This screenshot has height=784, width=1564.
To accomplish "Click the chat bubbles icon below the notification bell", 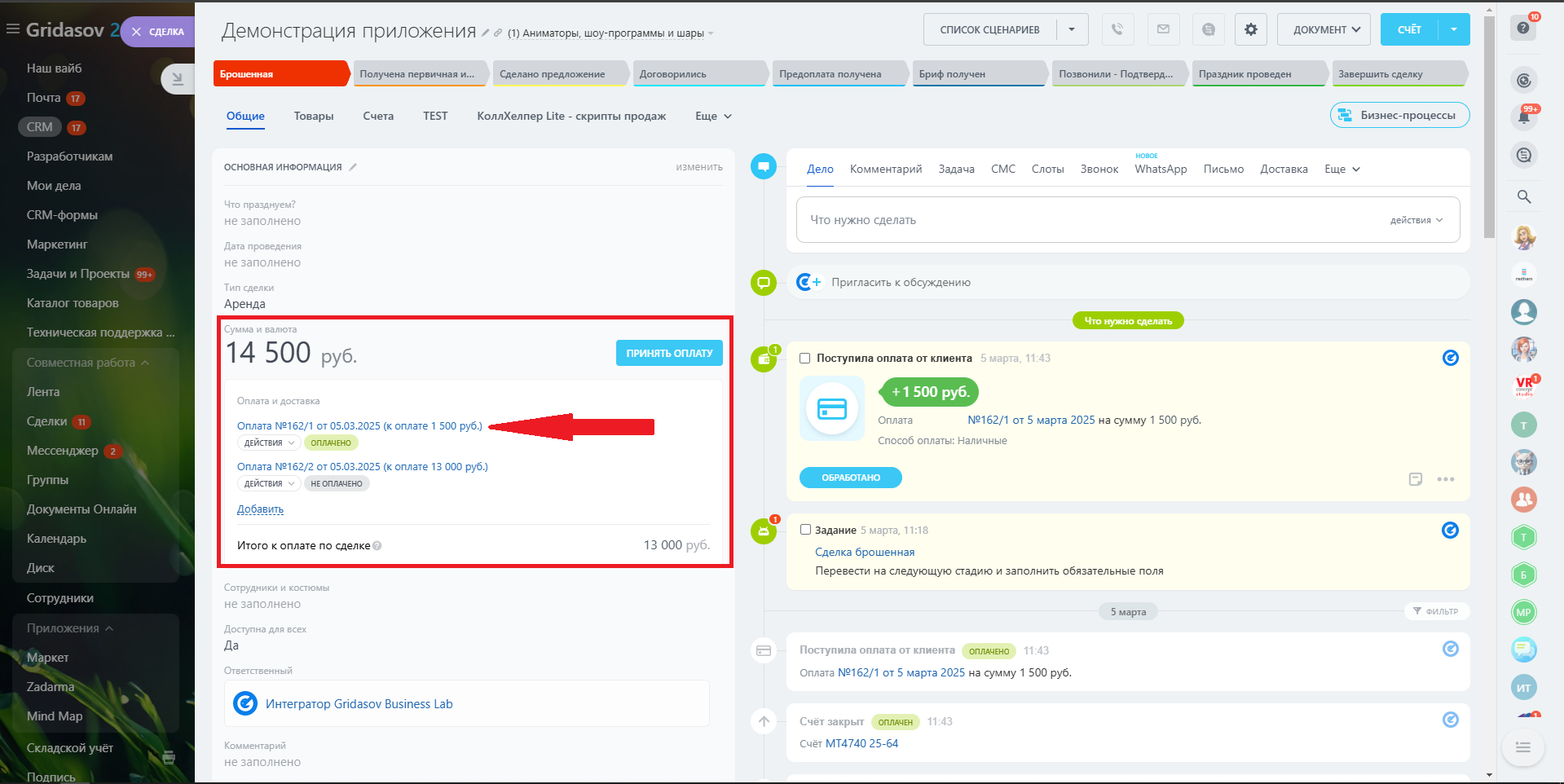I will (1524, 155).
